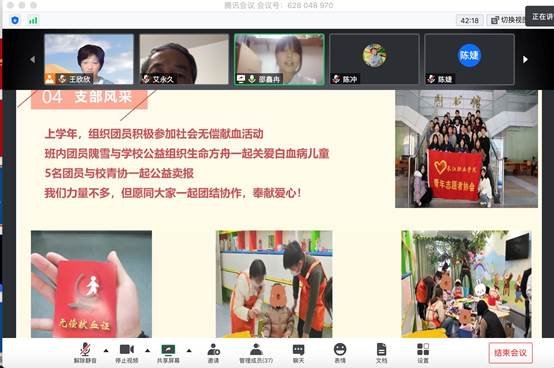554x368 pixels.
Task: Select 陈婕's participant tile
Action: pos(469,59)
